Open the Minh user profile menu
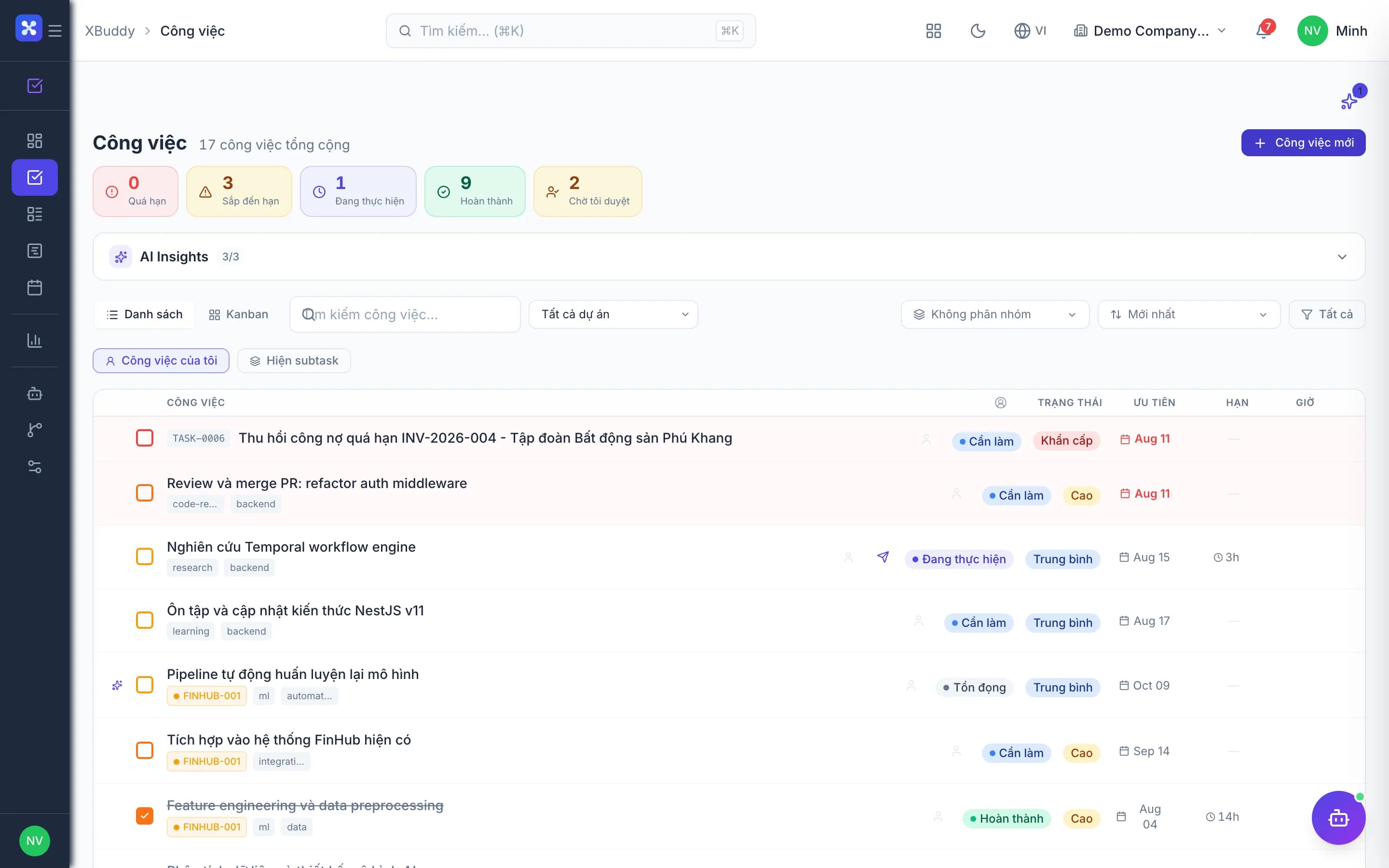The width and height of the screenshot is (1389, 868). [1332, 31]
